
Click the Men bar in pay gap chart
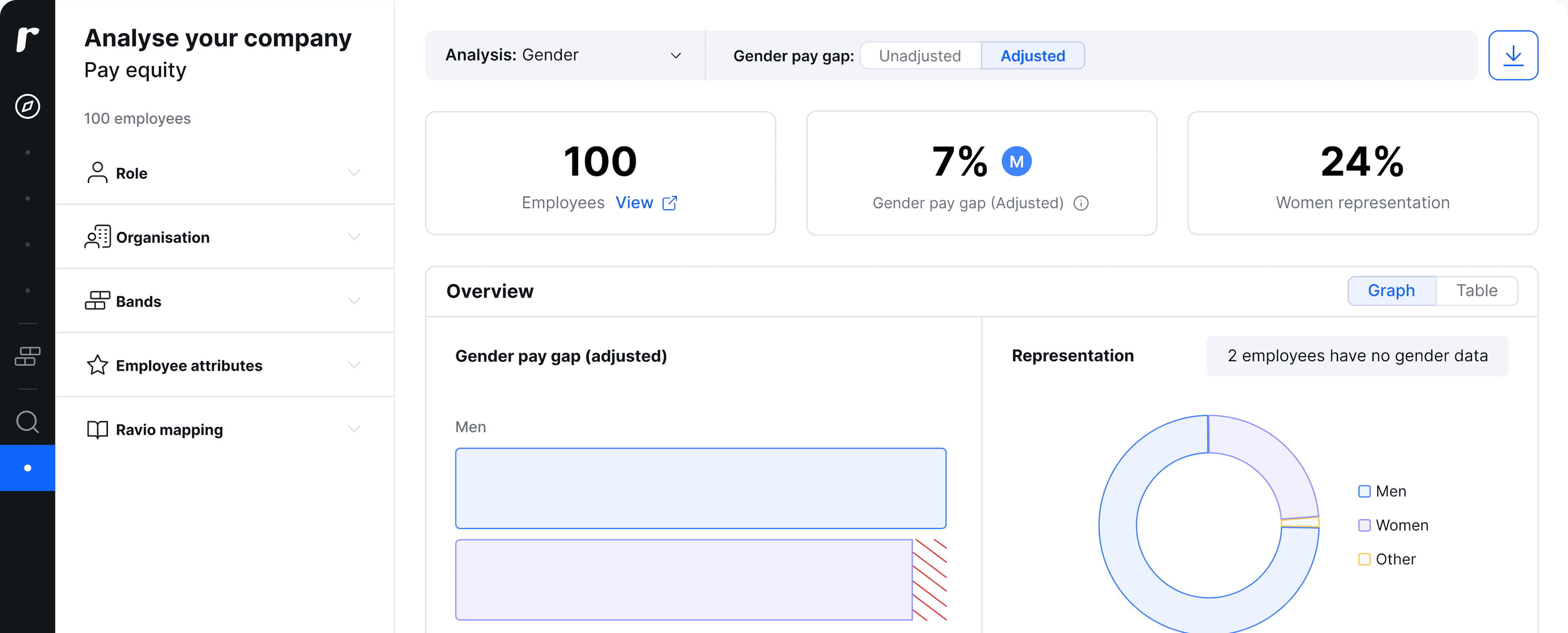click(x=700, y=488)
